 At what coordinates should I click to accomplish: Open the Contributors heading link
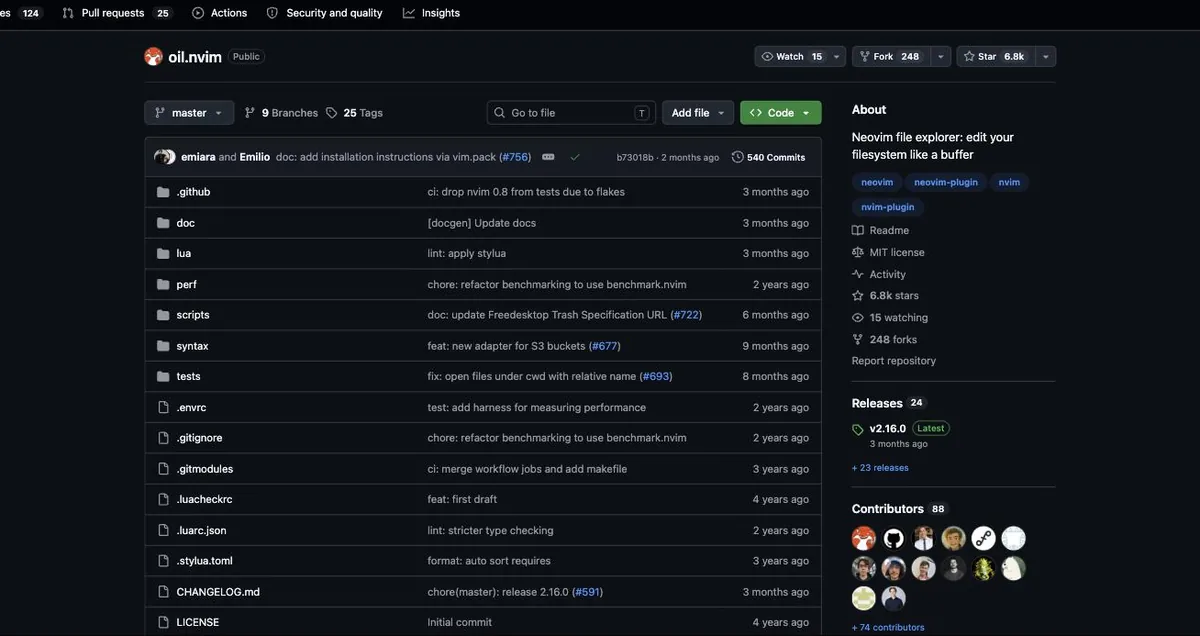(888, 509)
